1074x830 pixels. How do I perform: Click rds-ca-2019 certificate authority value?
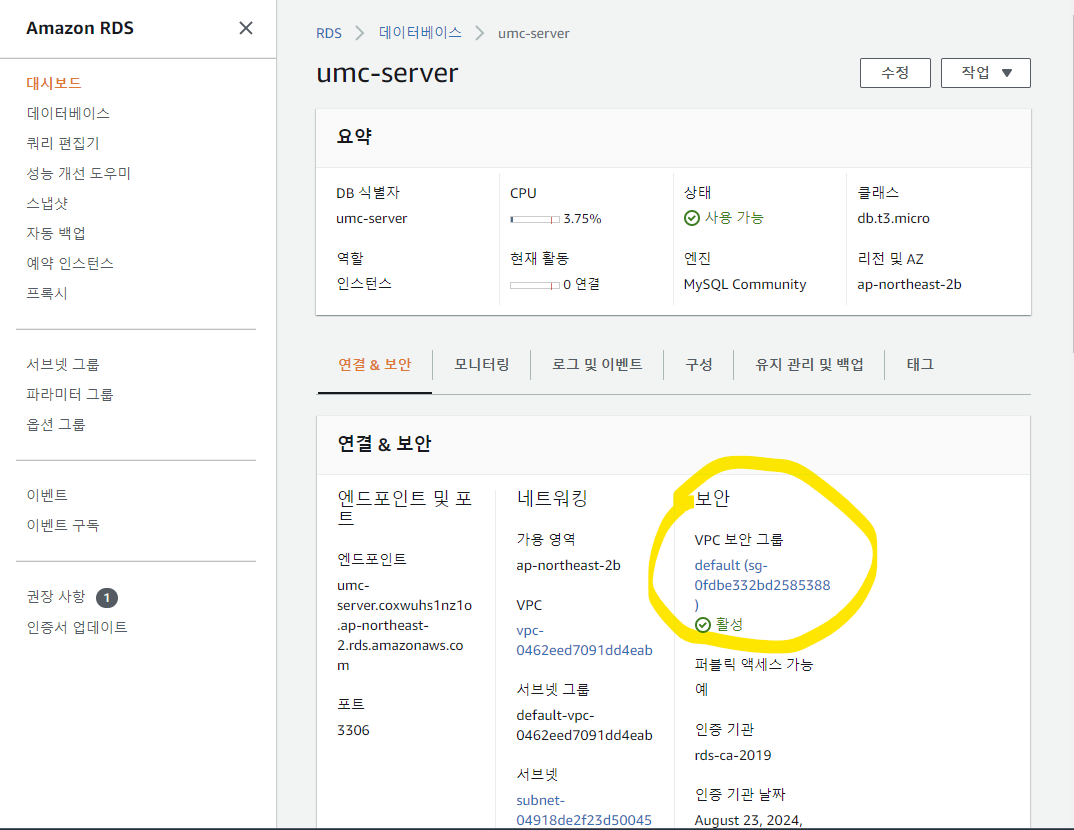coord(733,755)
